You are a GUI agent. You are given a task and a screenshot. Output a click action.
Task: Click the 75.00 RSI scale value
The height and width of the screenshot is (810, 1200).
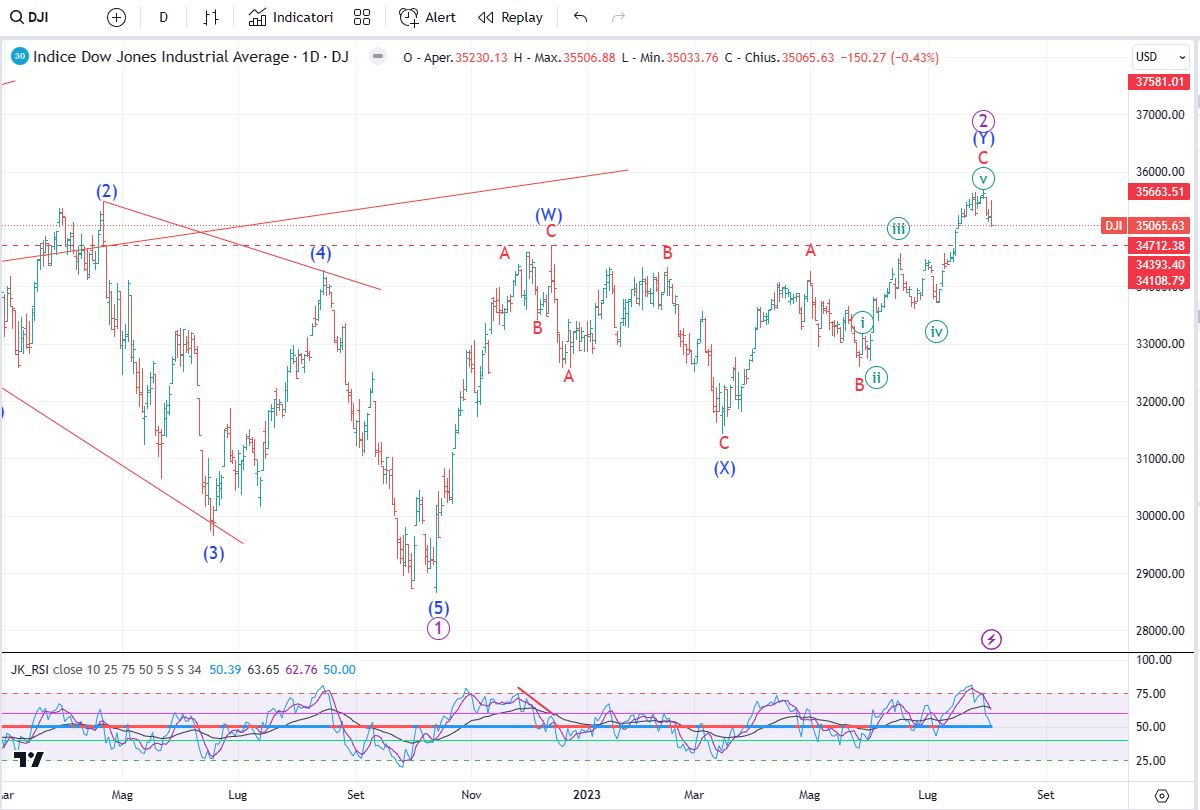(x=1150, y=693)
